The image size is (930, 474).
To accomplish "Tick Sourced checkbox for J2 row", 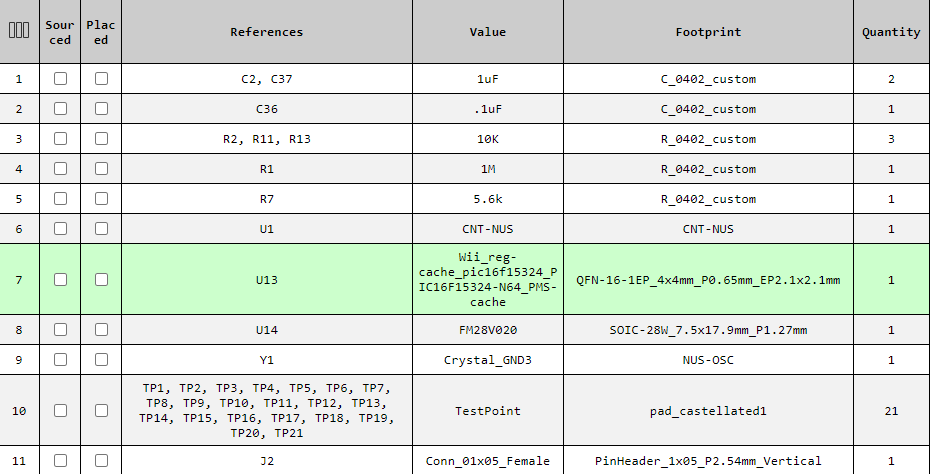I will (x=60, y=460).
